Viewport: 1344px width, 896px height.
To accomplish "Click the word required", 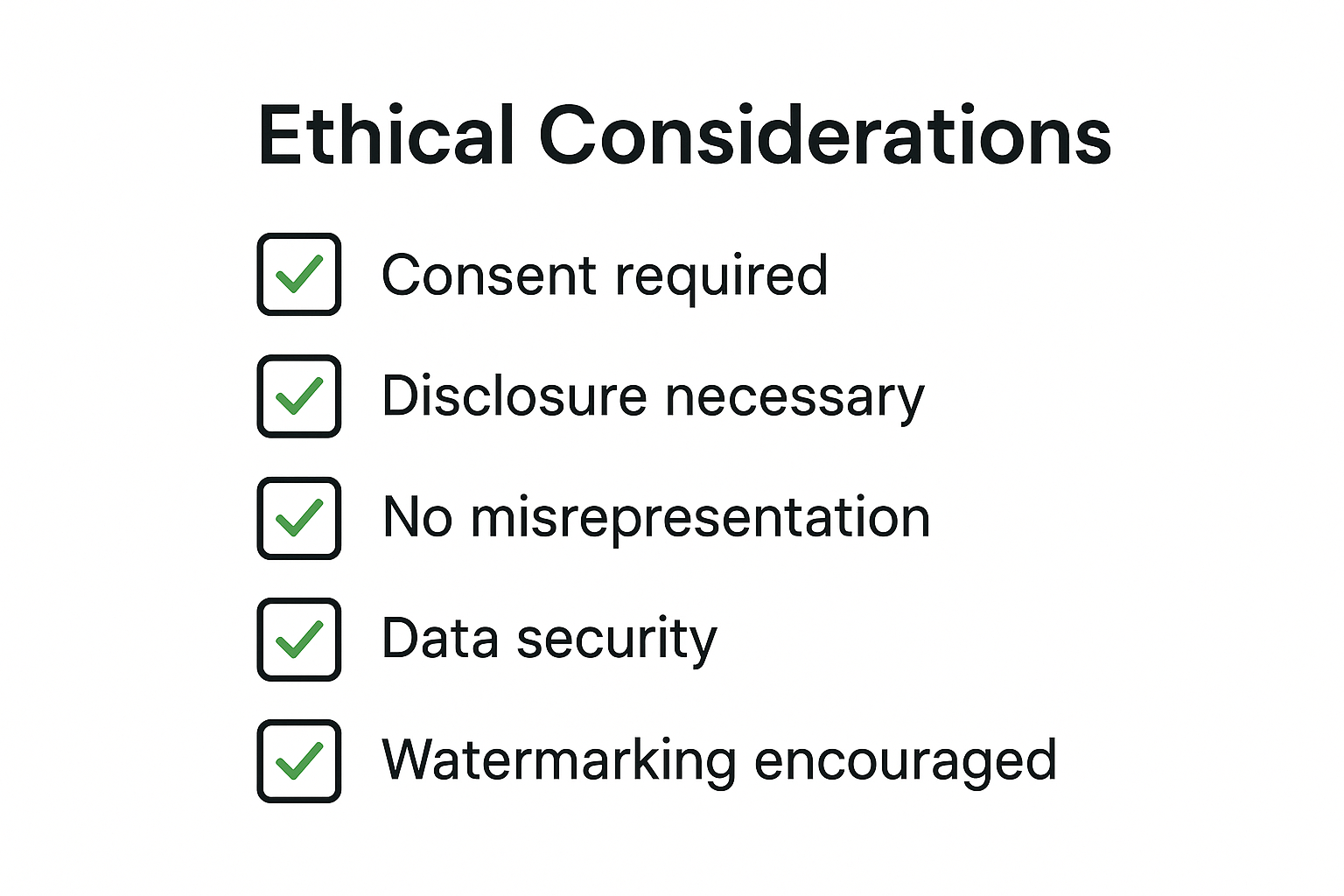I will coord(722,278).
